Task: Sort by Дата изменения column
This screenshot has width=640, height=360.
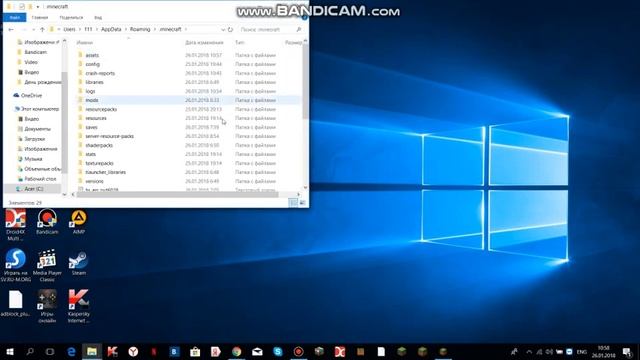Action: point(204,42)
